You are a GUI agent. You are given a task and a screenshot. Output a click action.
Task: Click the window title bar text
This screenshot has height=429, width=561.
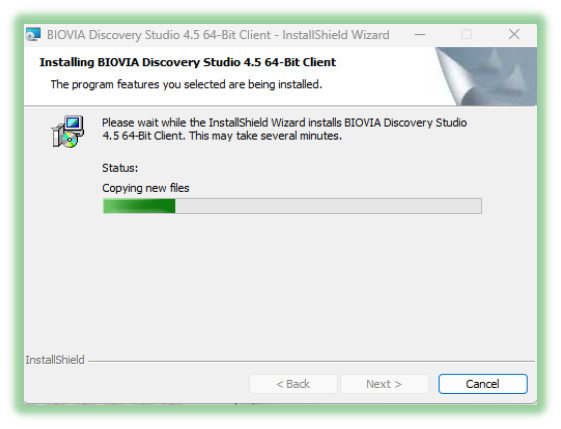(x=218, y=35)
